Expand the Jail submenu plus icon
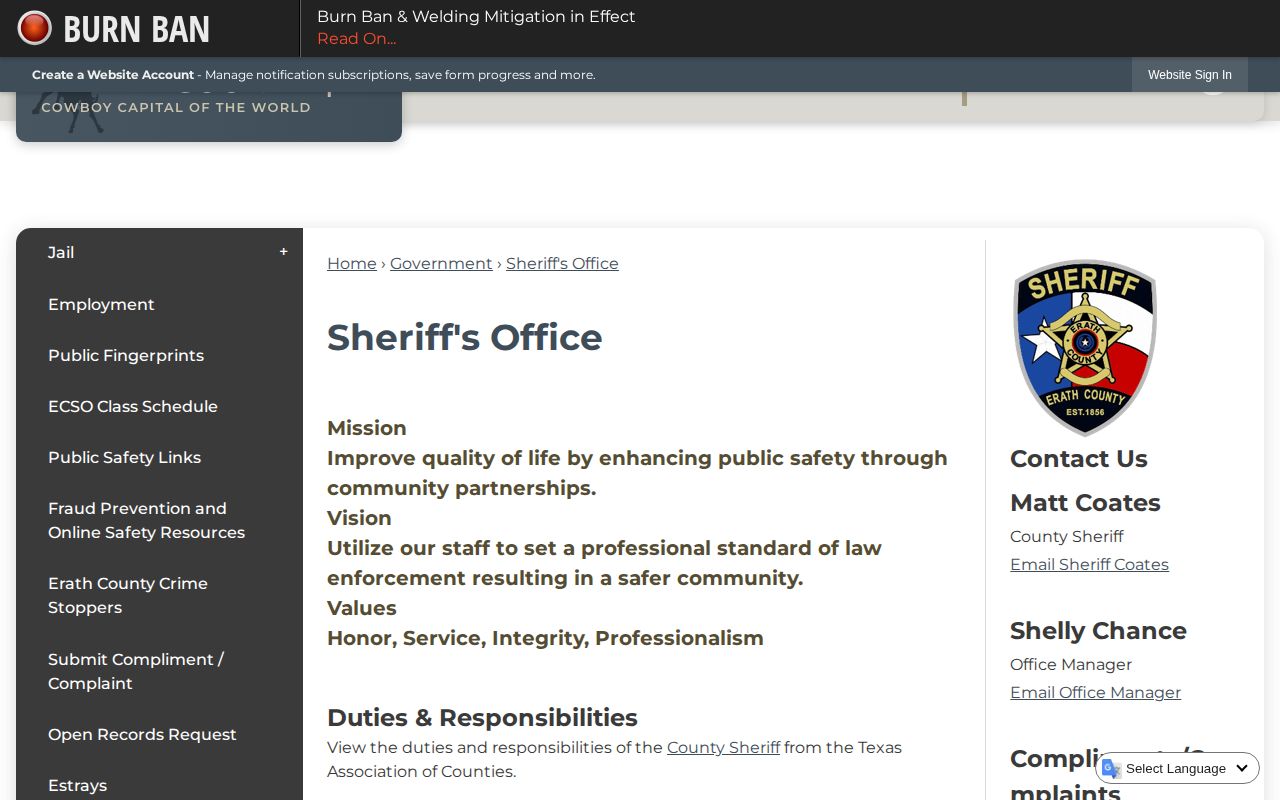This screenshot has width=1280, height=800. pos(284,252)
